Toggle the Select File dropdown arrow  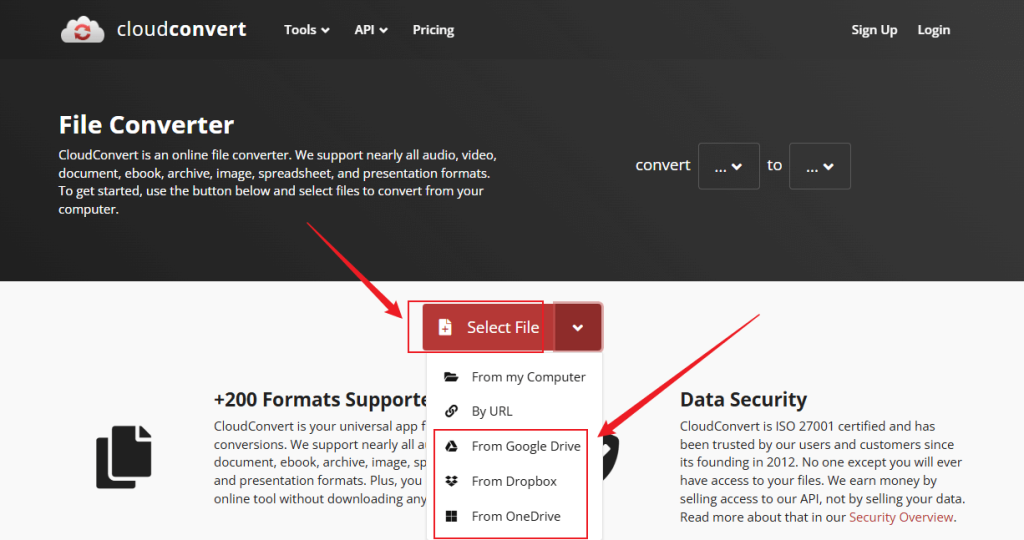(x=578, y=327)
